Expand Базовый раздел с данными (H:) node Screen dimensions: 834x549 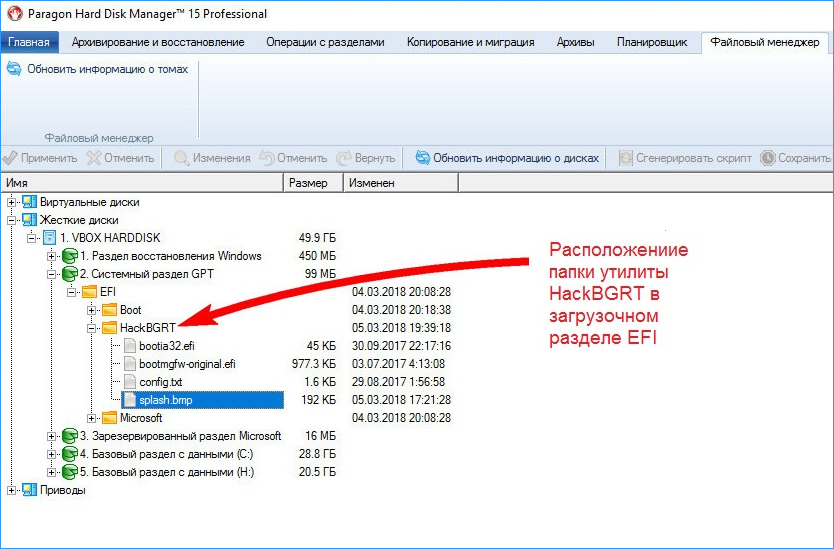click(x=52, y=472)
